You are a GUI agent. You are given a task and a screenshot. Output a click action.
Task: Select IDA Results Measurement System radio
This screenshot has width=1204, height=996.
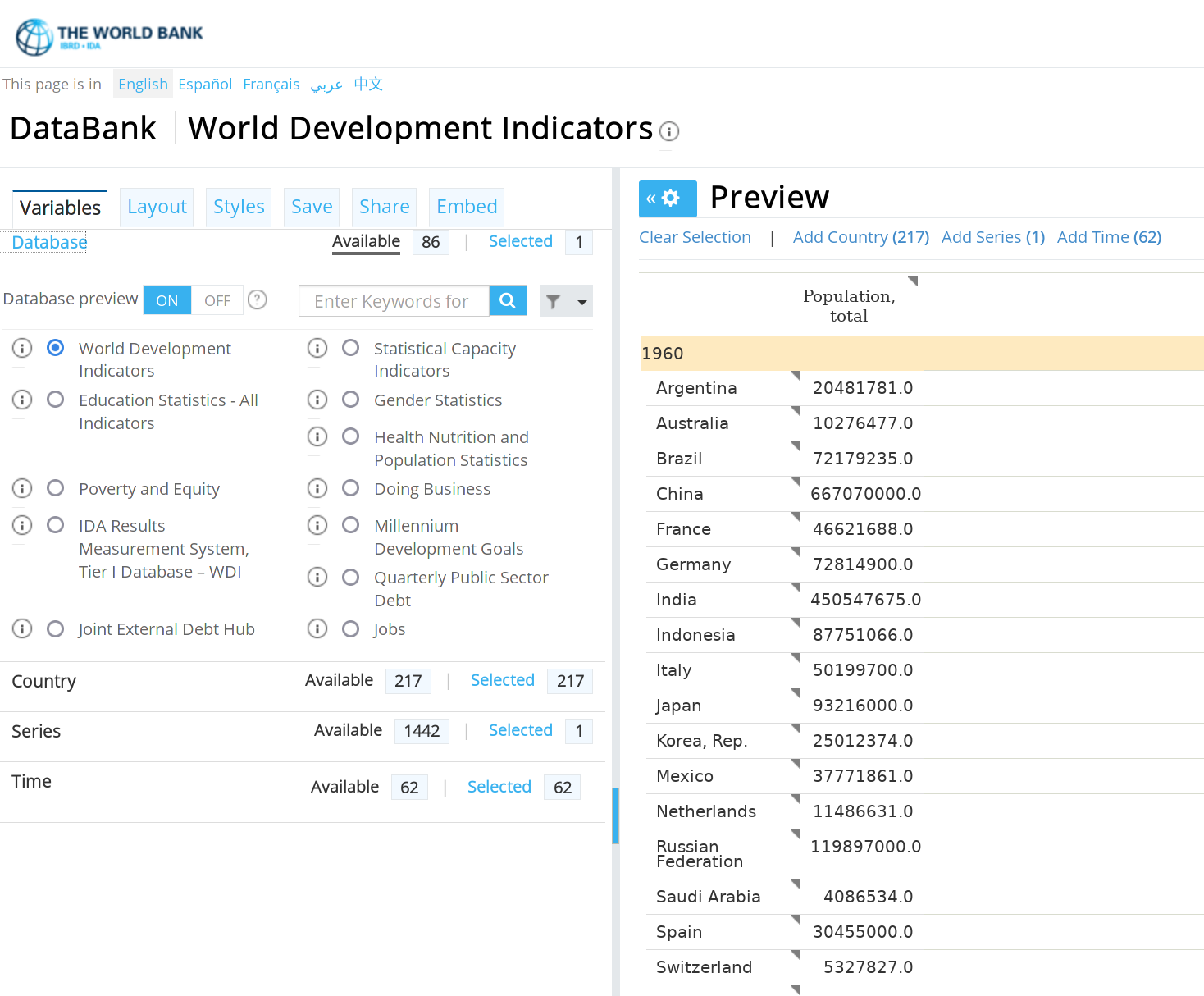(x=56, y=525)
